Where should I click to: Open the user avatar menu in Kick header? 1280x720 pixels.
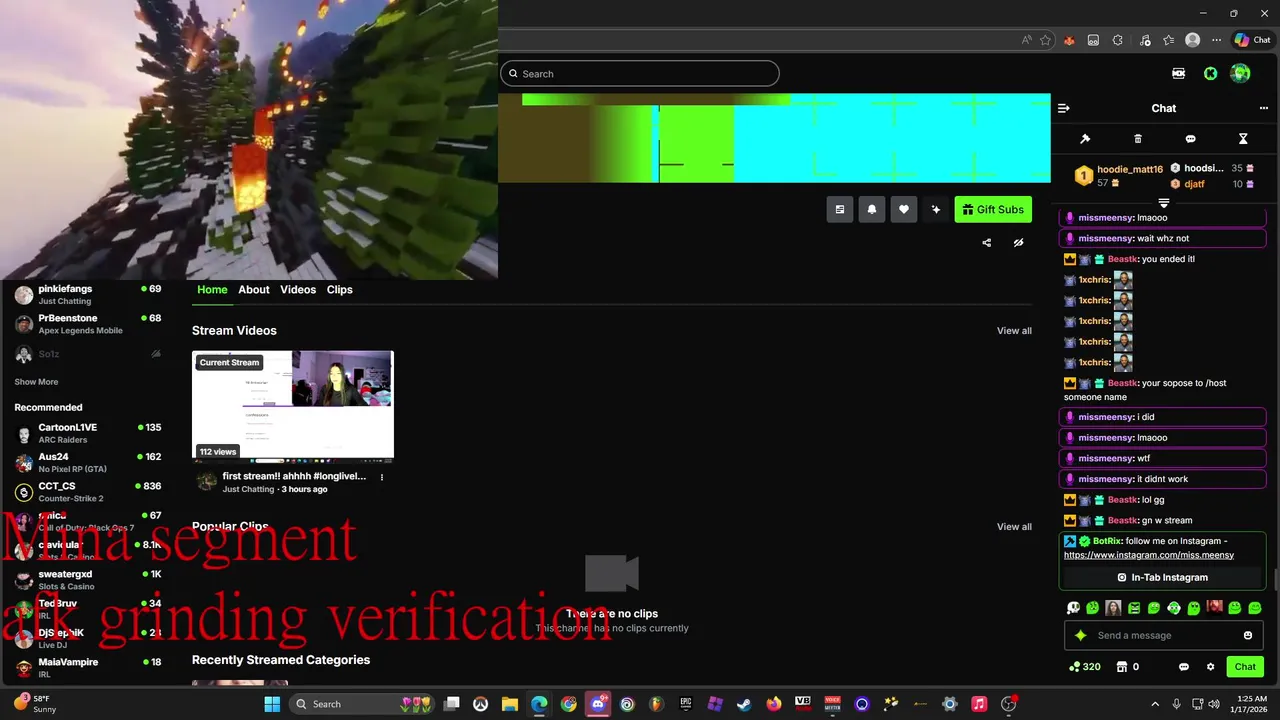coord(1240,73)
